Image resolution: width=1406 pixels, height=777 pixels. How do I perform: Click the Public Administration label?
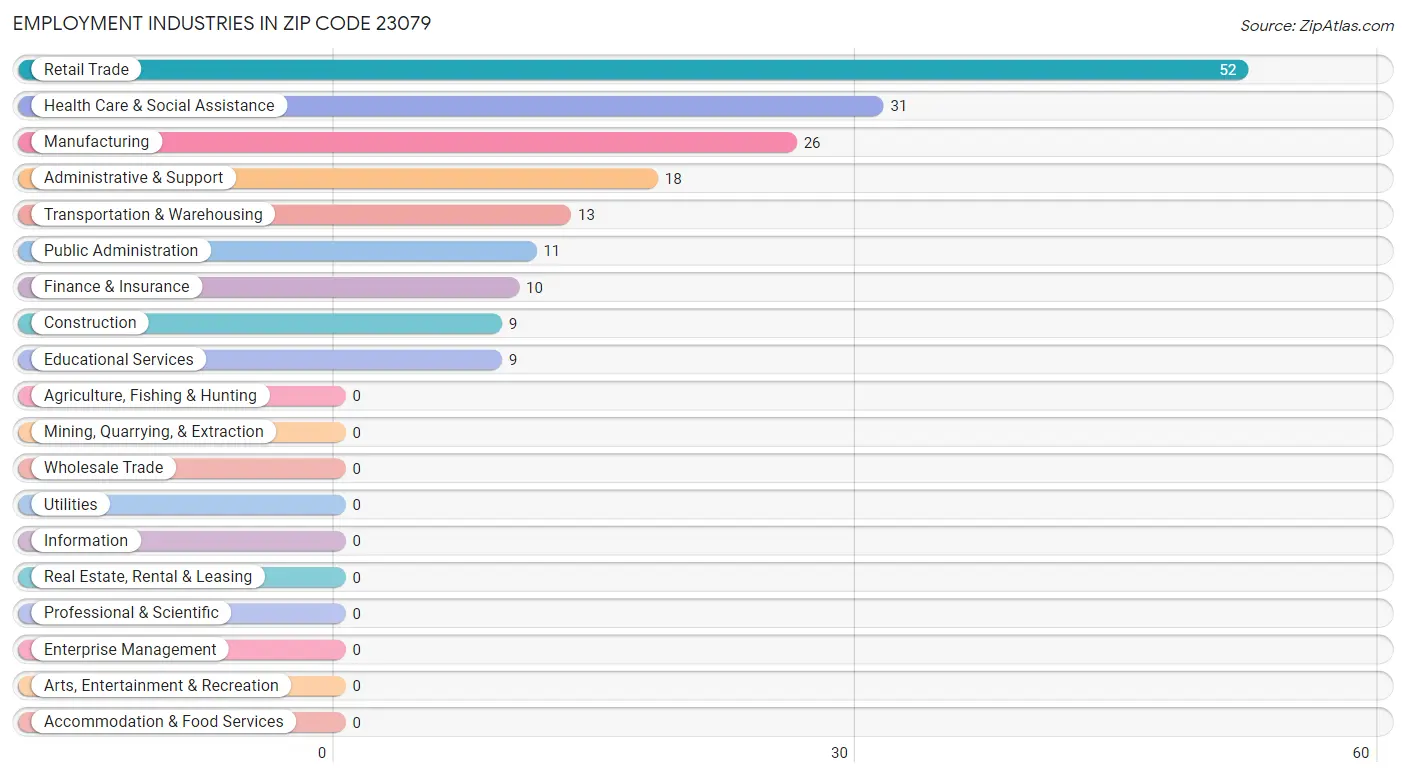121,250
